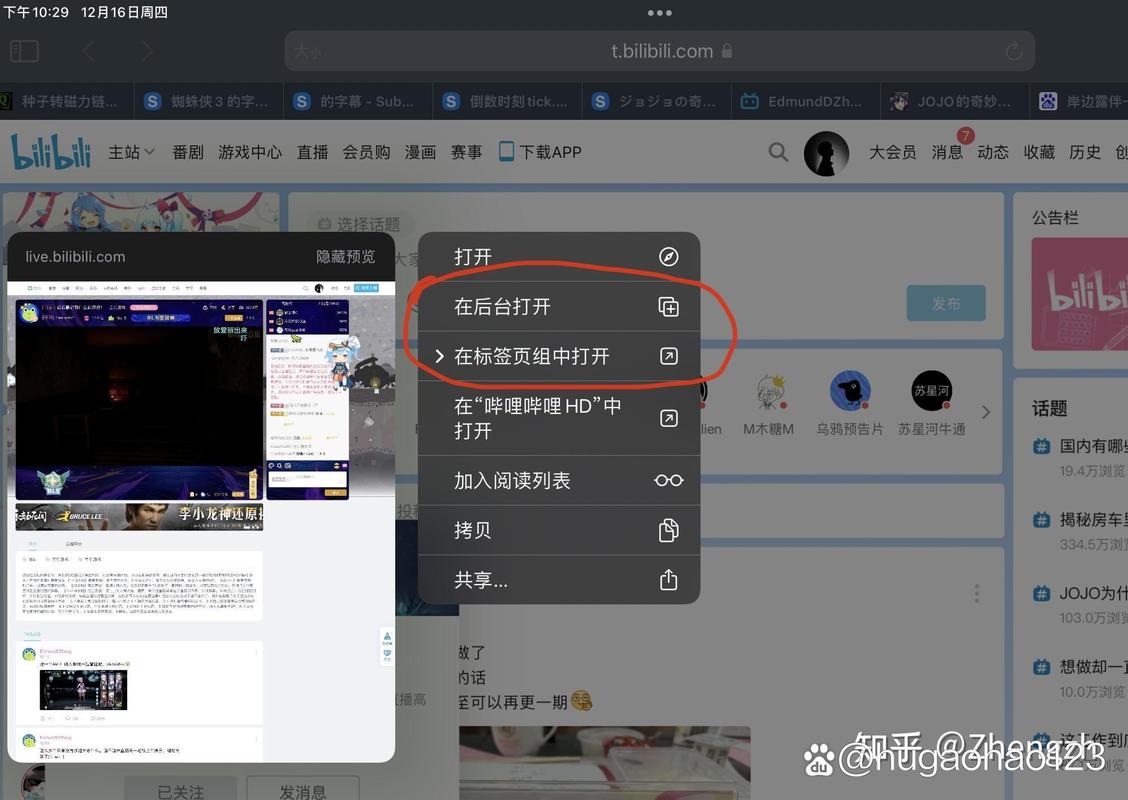Switch to the ジョジョの奇 tab
This screenshot has width=1128, height=800.
(x=657, y=101)
